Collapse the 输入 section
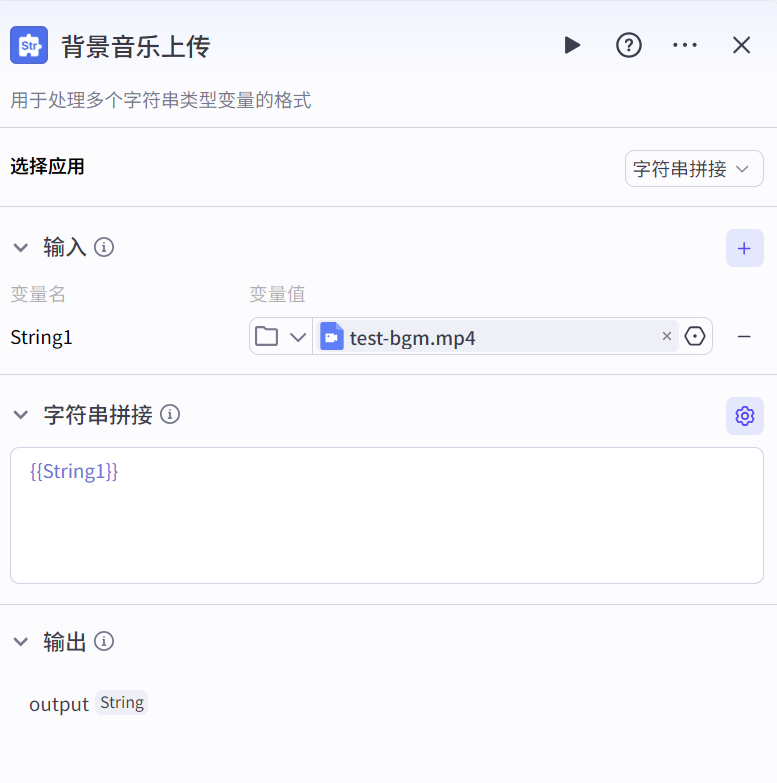Screen dimensions: 777x783 (20, 248)
